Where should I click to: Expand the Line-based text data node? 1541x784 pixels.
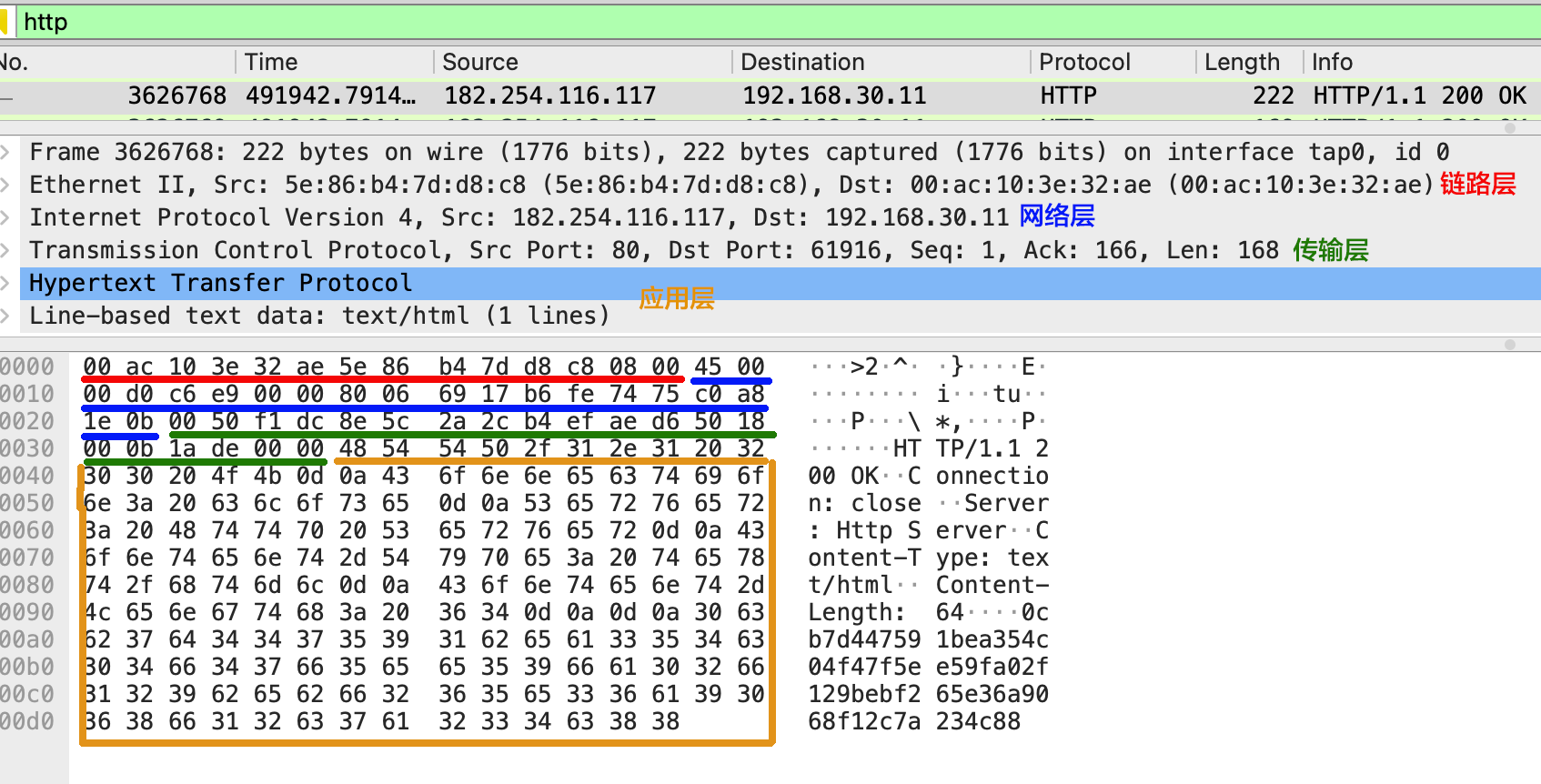5,316
